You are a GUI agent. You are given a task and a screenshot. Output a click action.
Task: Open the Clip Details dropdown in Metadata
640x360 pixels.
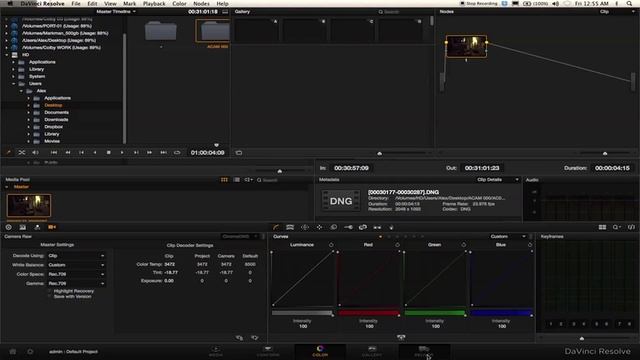[498, 180]
